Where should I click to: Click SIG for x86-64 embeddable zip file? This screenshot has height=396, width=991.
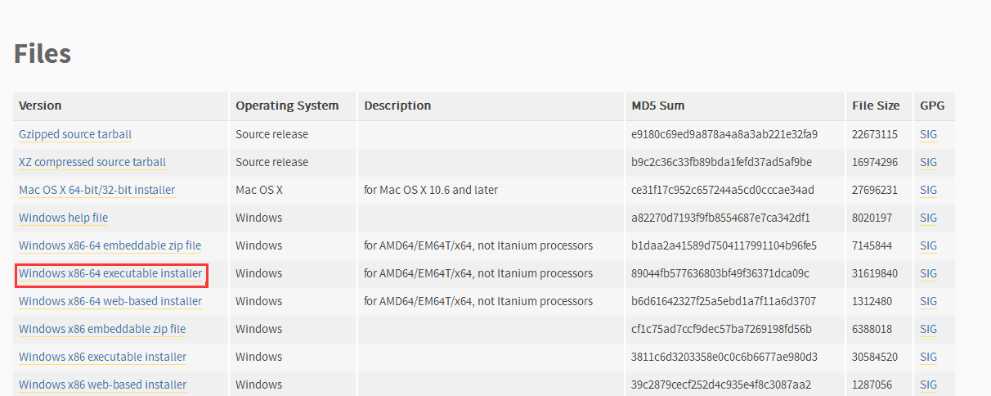coord(928,246)
